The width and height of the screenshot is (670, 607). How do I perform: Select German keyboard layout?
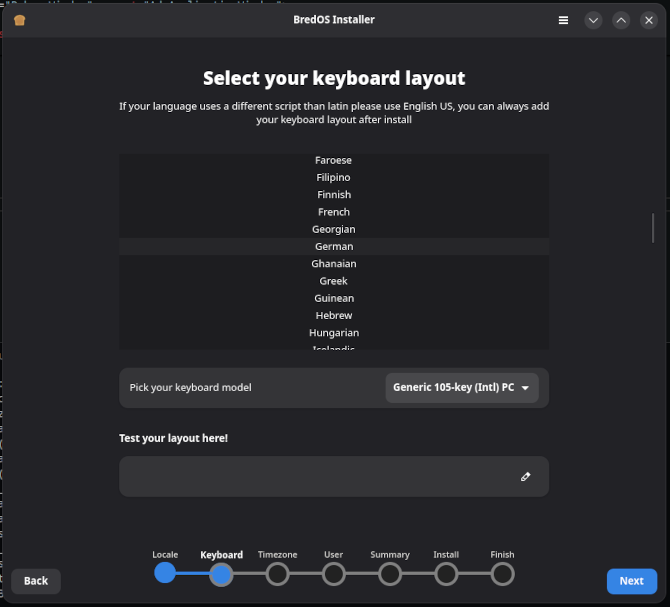coord(334,246)
